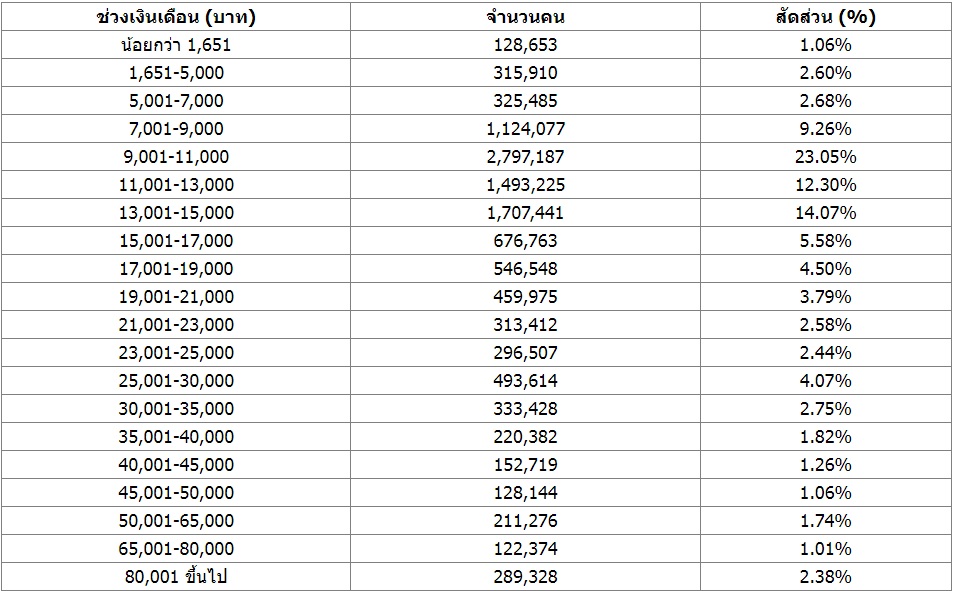Select the 19,001-21,000 salary range cell
The image size is (954, 591).
[x=176, y=297]
